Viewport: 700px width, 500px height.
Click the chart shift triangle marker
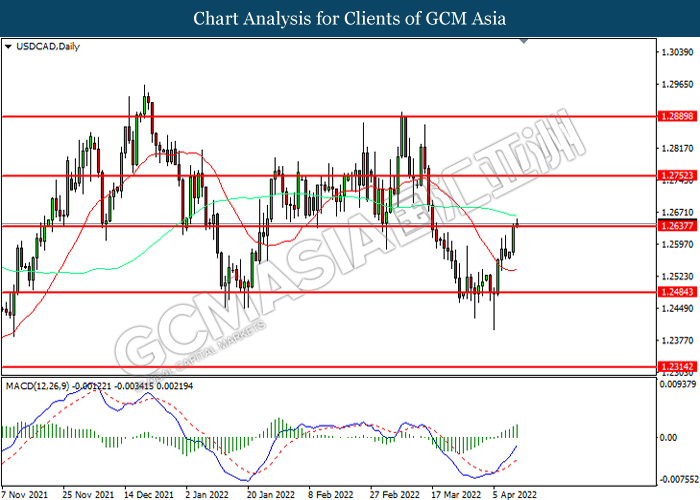(x=524, y=42)
